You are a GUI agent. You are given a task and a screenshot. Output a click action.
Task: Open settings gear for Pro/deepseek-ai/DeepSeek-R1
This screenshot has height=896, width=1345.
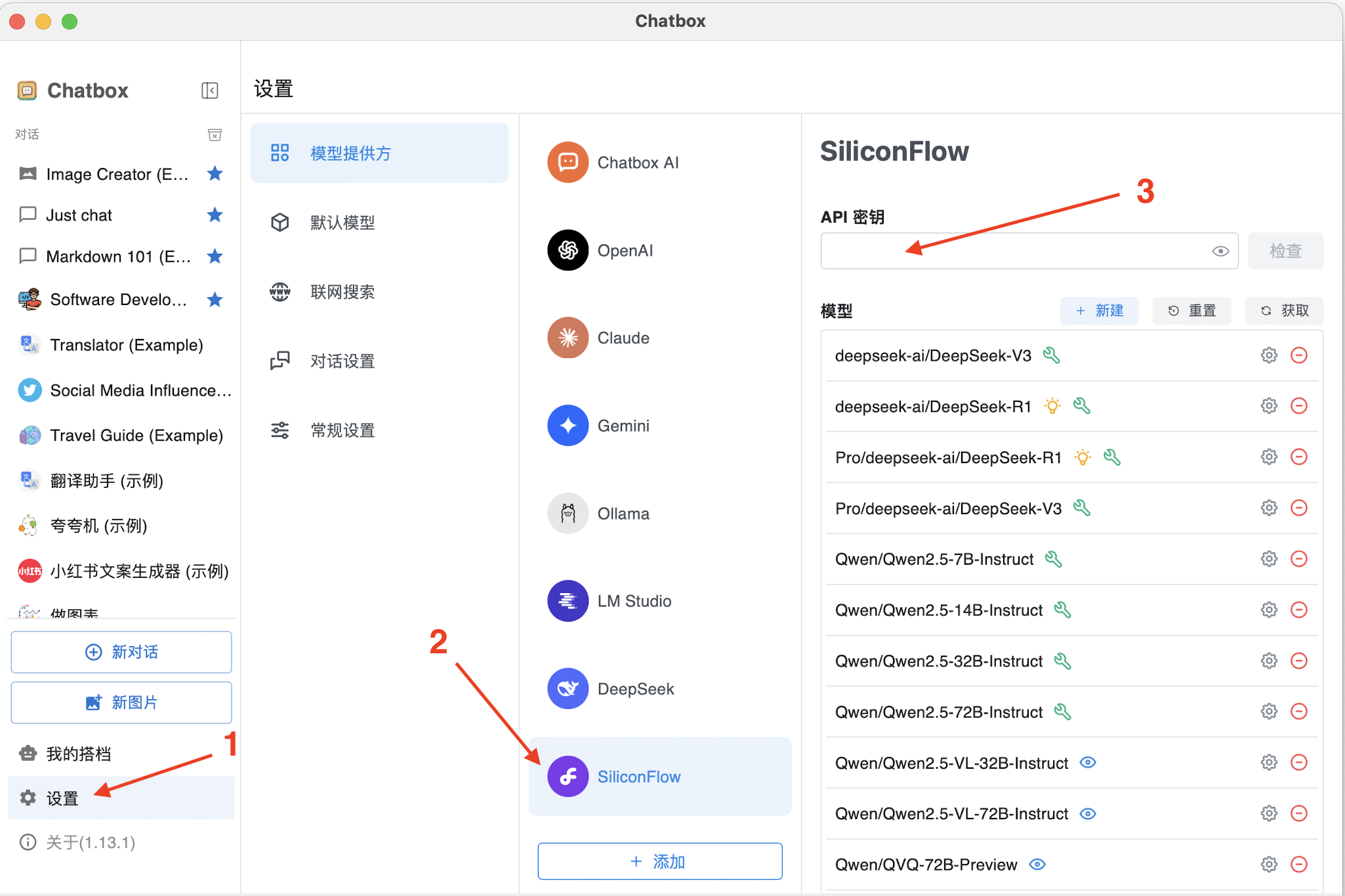[1269, 457]
